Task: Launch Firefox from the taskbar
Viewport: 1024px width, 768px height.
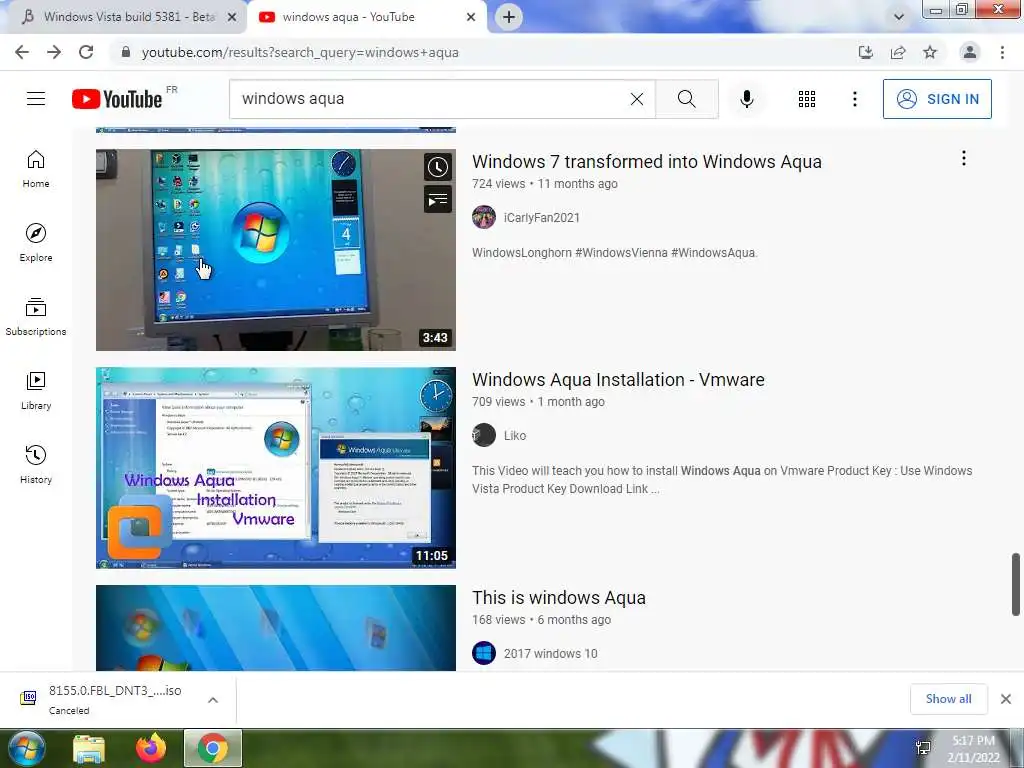Action: [151, 749]
